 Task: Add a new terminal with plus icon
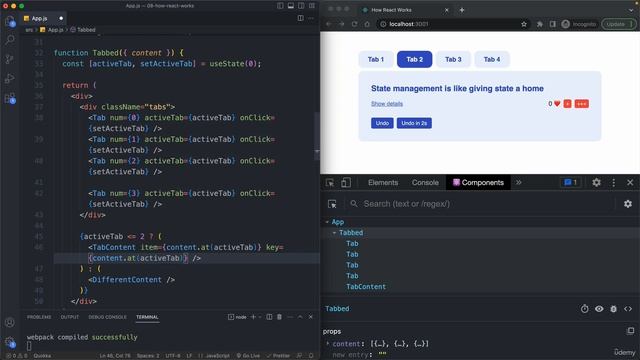(x=253, y=317)
